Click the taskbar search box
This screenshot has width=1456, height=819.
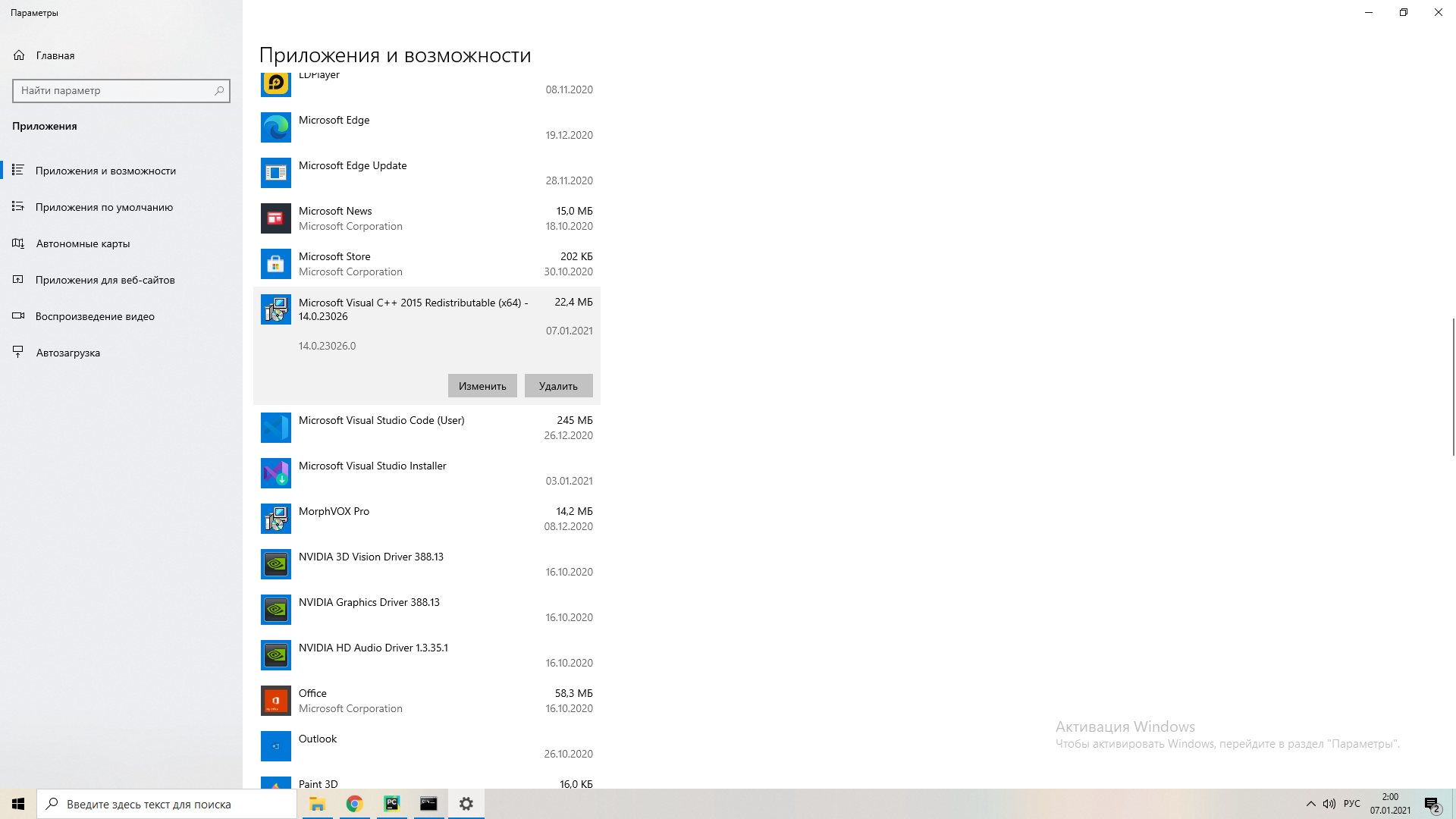pos(167,804)
